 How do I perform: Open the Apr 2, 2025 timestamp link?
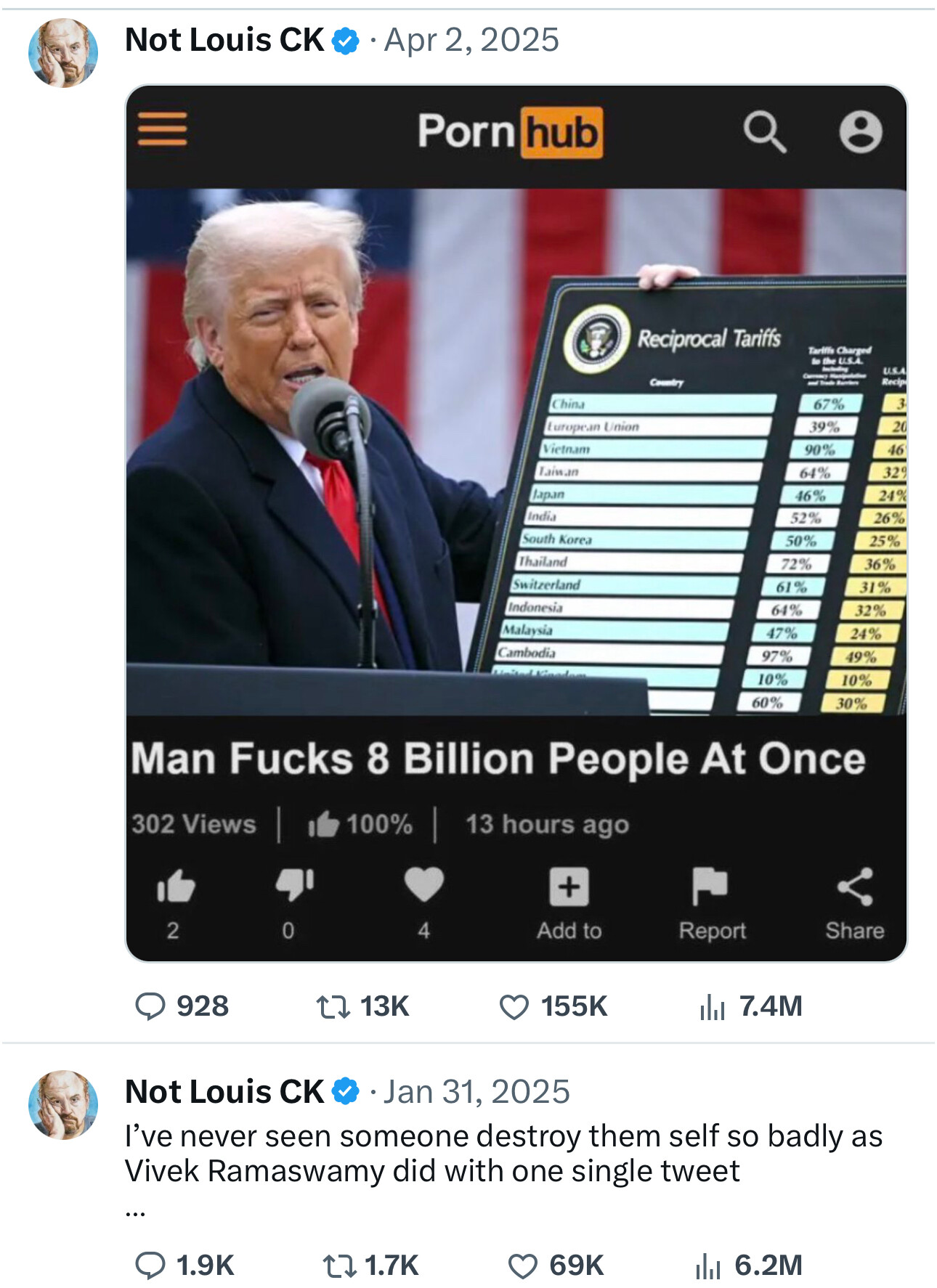click(471, 40)
